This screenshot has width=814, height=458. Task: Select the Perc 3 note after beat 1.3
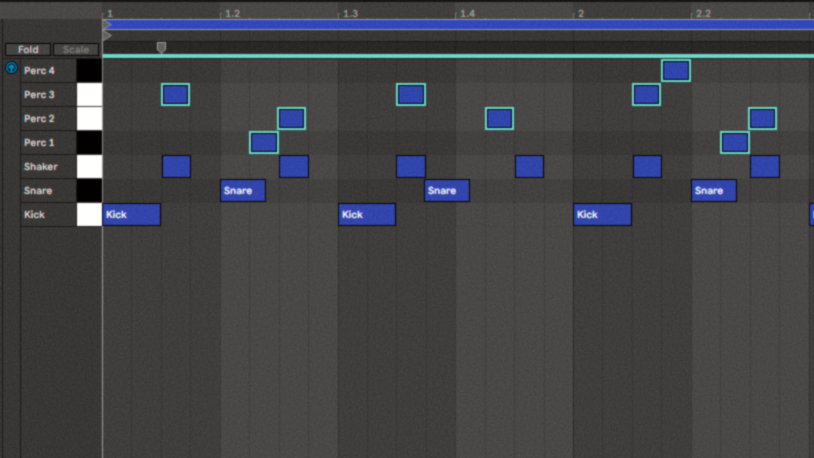[x=411, y=95]
